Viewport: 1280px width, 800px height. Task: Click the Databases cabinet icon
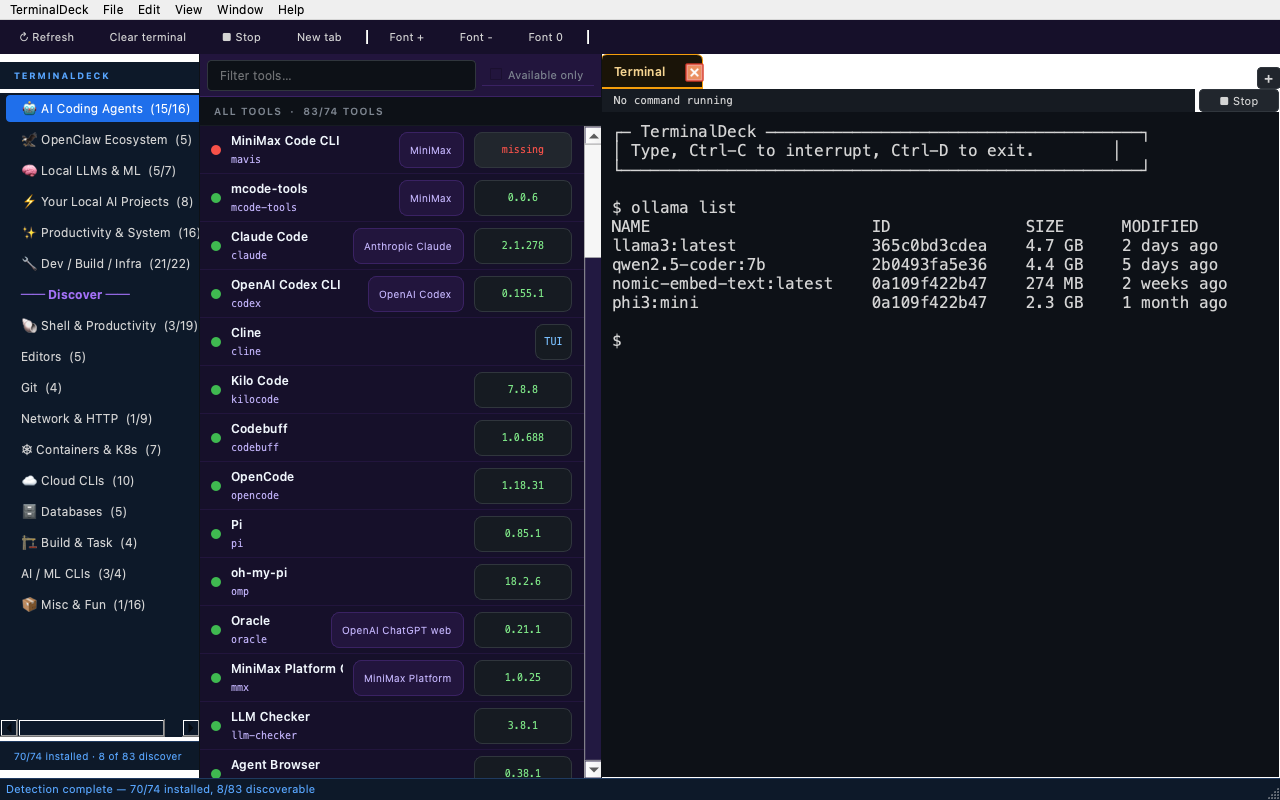pos(29,511)
